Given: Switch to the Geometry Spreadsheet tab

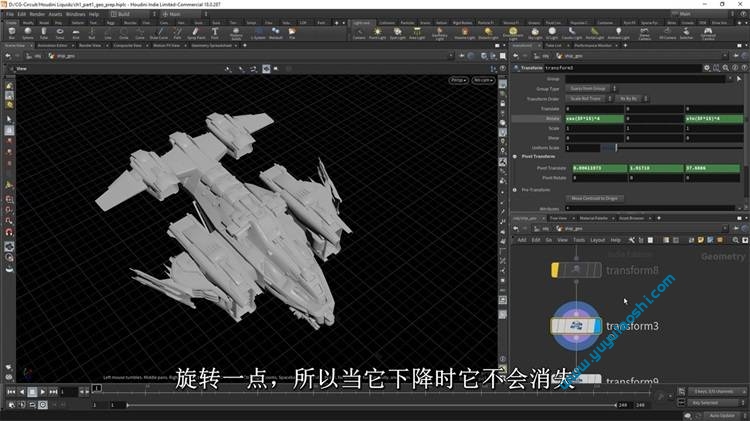Looking at the screenshot, I should tap(211, 45).
